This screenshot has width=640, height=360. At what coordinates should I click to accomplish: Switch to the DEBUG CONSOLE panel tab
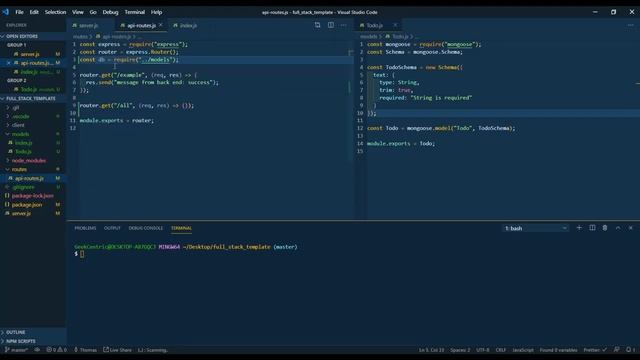click(146, 228)
